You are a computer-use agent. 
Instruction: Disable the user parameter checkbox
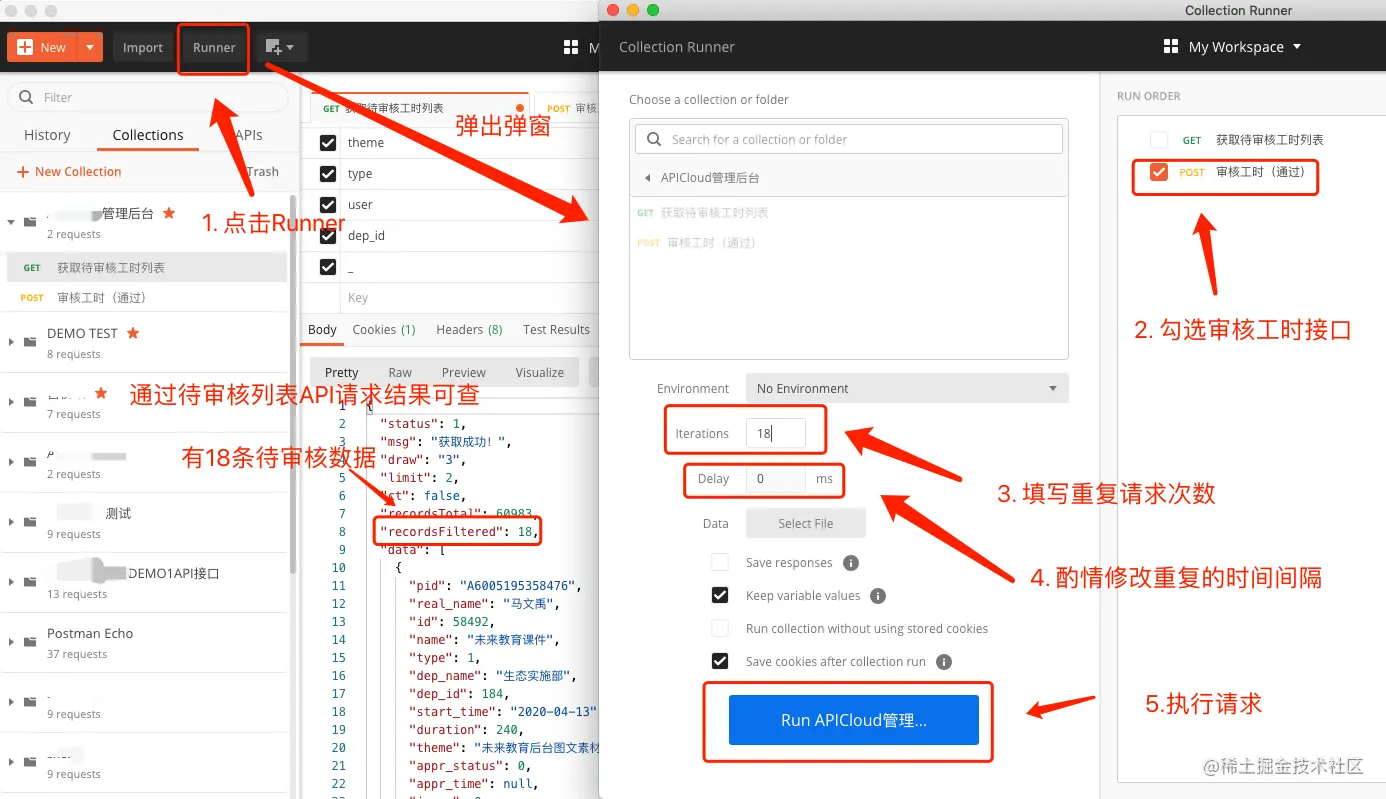[x=328, y=205]
